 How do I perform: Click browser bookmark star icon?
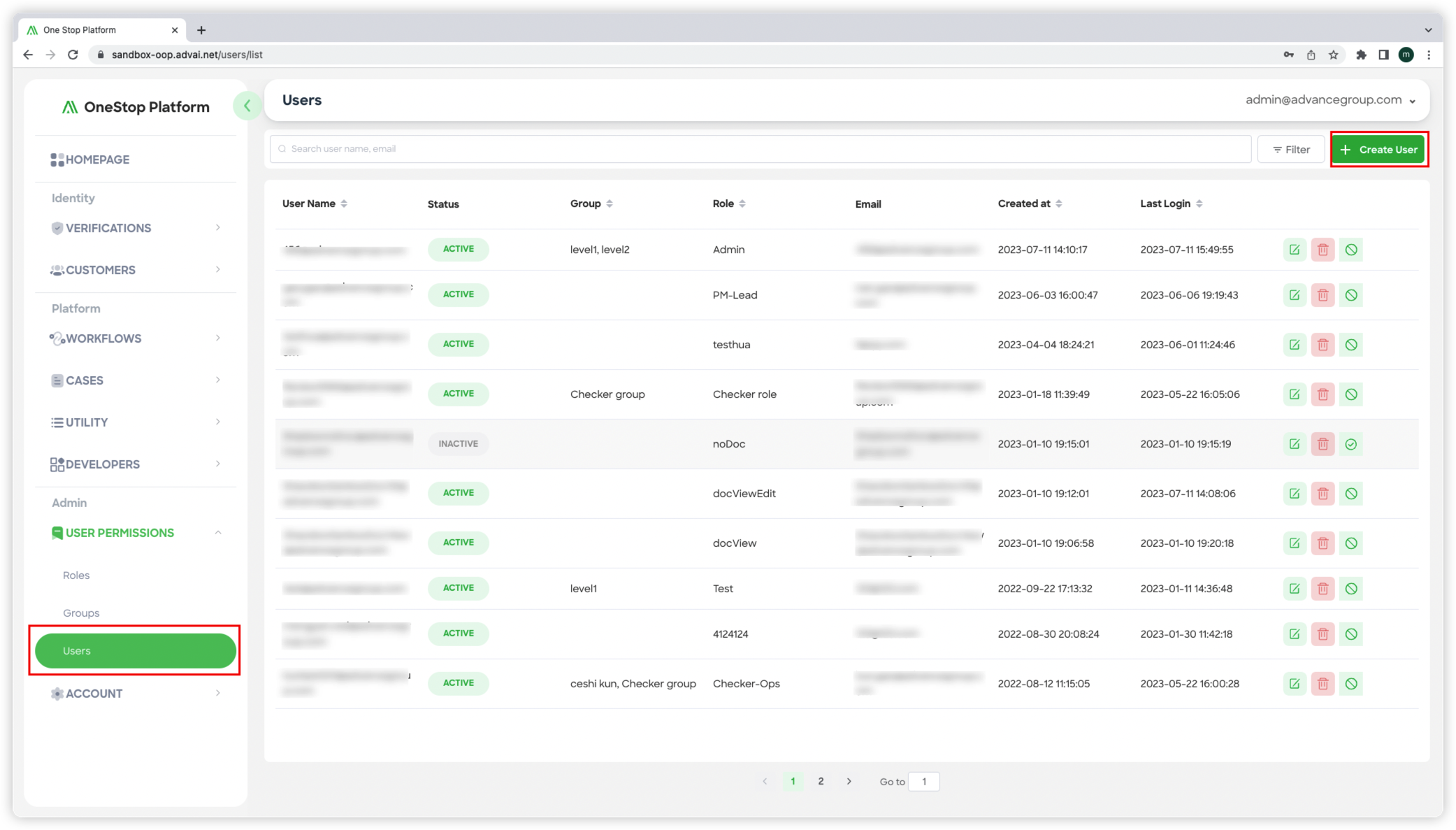pyautogui.click(x=1333, y=55)
